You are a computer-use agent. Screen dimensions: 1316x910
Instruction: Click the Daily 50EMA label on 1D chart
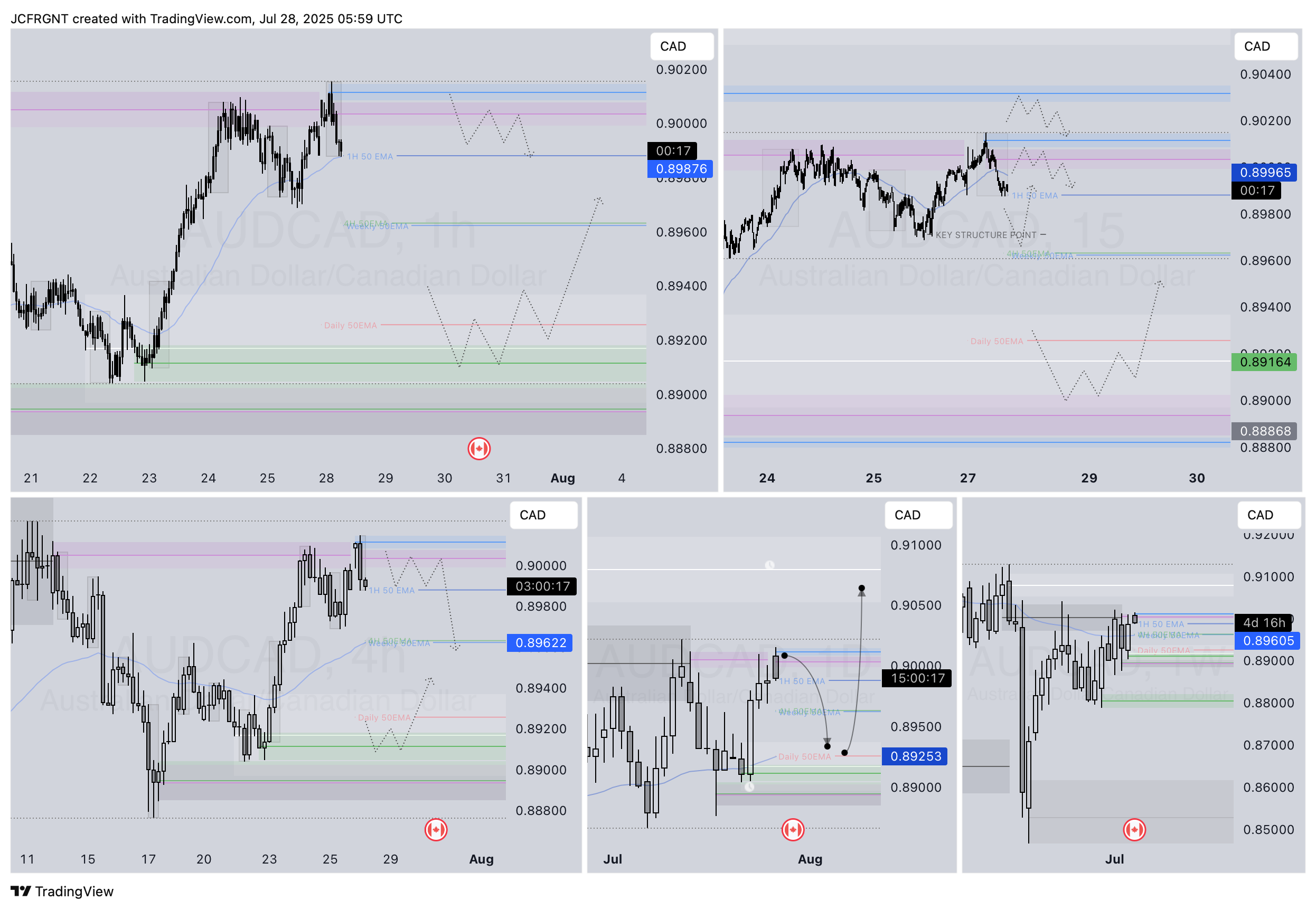pos(804,756)
